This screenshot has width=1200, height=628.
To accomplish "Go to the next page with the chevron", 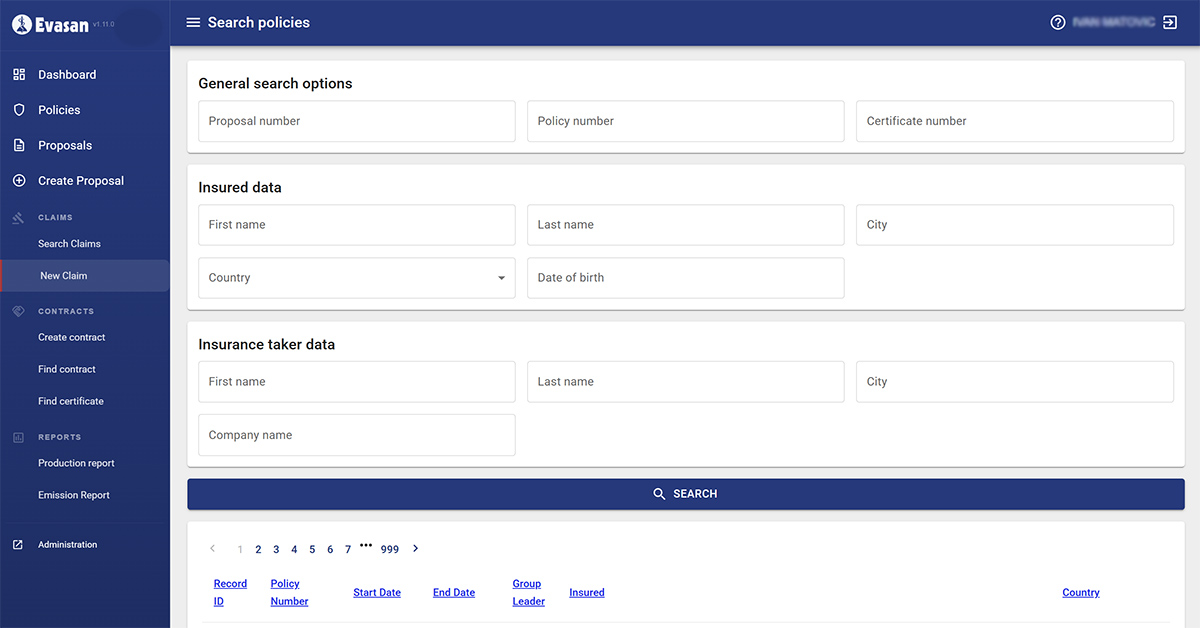I will 415,548.
